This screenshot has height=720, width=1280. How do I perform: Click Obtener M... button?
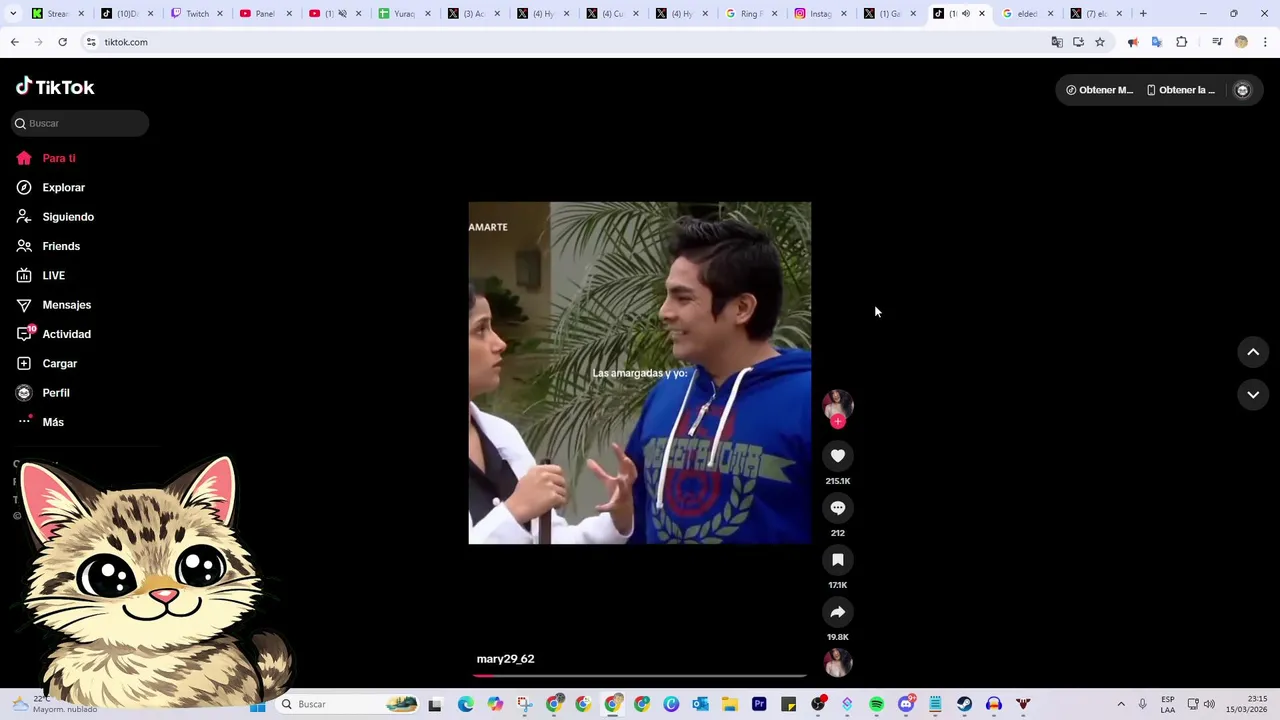pyautogui.click(x=1099, y=90)
